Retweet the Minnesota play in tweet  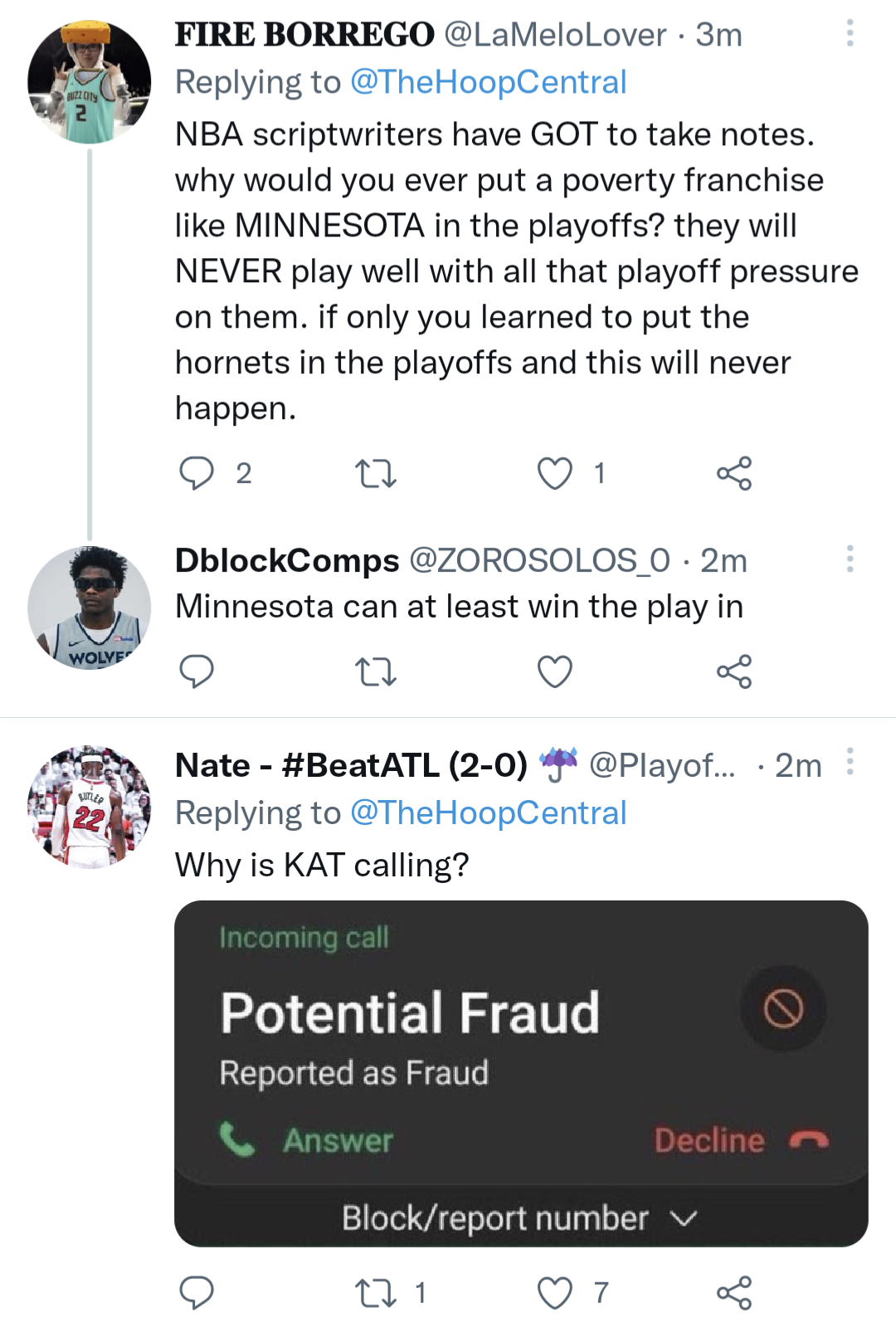pos(376,671)
